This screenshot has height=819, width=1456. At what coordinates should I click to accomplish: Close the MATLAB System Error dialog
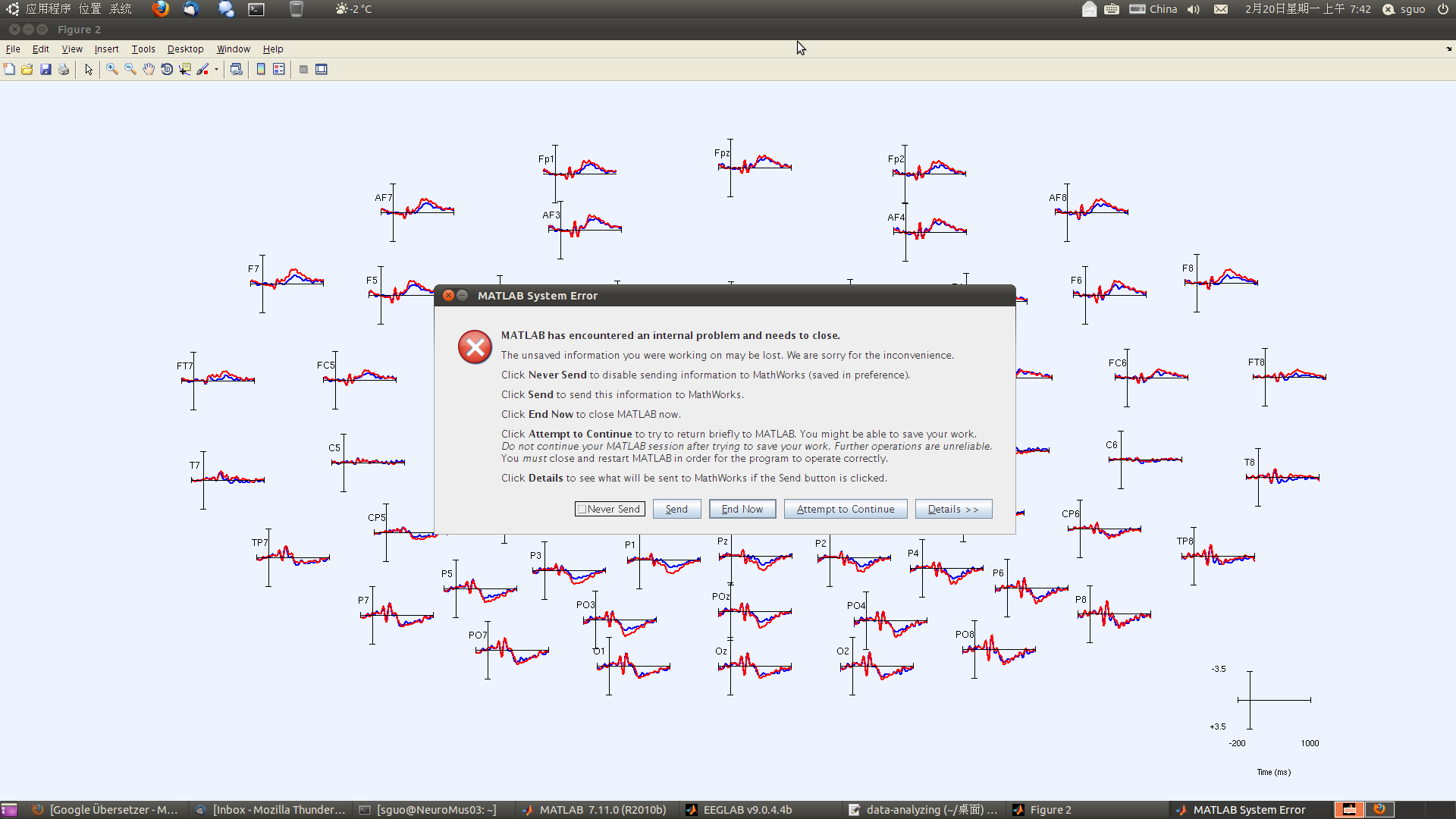[448, 295]
